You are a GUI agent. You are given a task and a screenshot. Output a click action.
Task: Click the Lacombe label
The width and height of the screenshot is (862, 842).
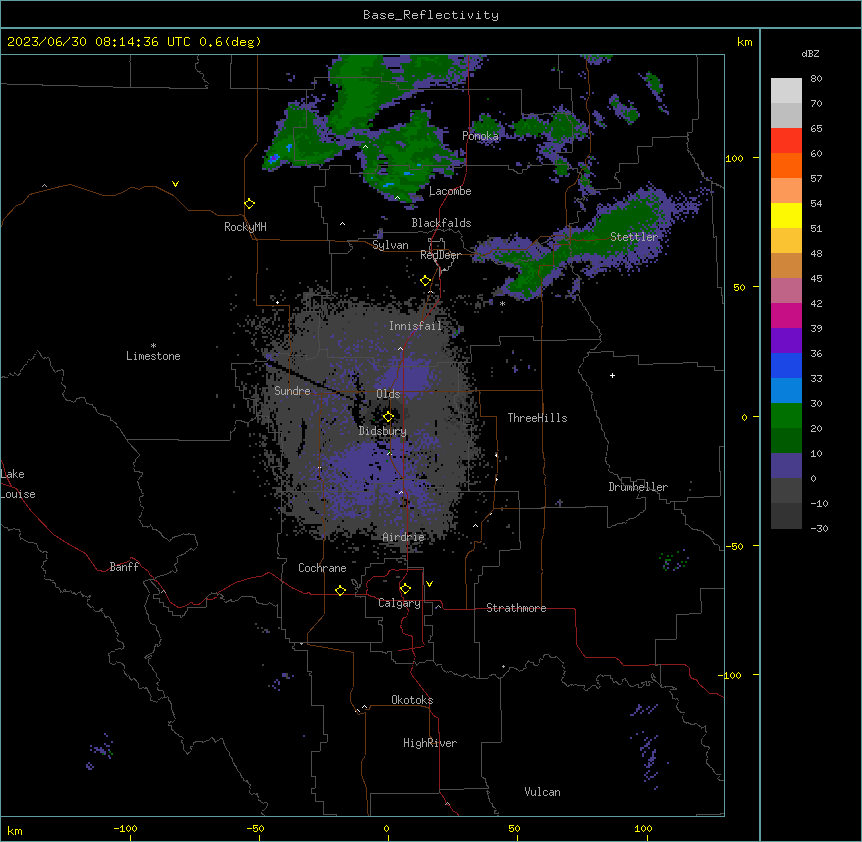450,191
